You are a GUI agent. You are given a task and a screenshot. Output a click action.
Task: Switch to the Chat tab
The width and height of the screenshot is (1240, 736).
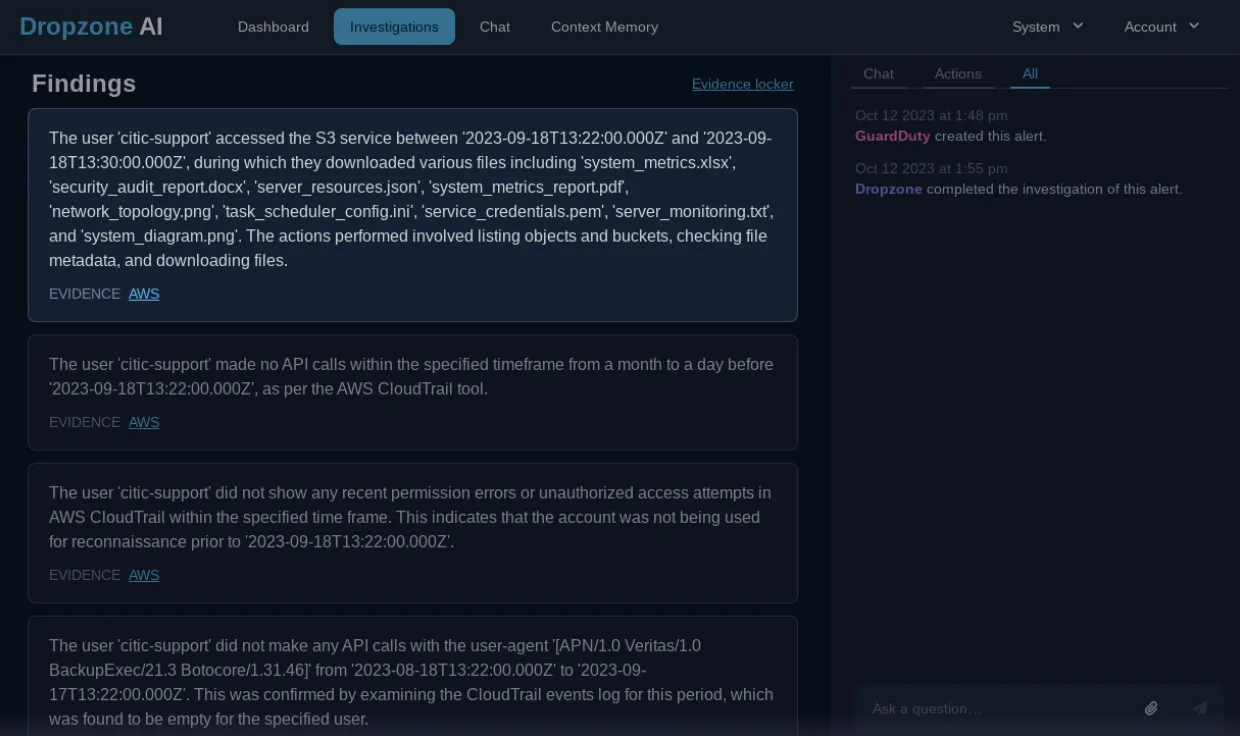878,73
